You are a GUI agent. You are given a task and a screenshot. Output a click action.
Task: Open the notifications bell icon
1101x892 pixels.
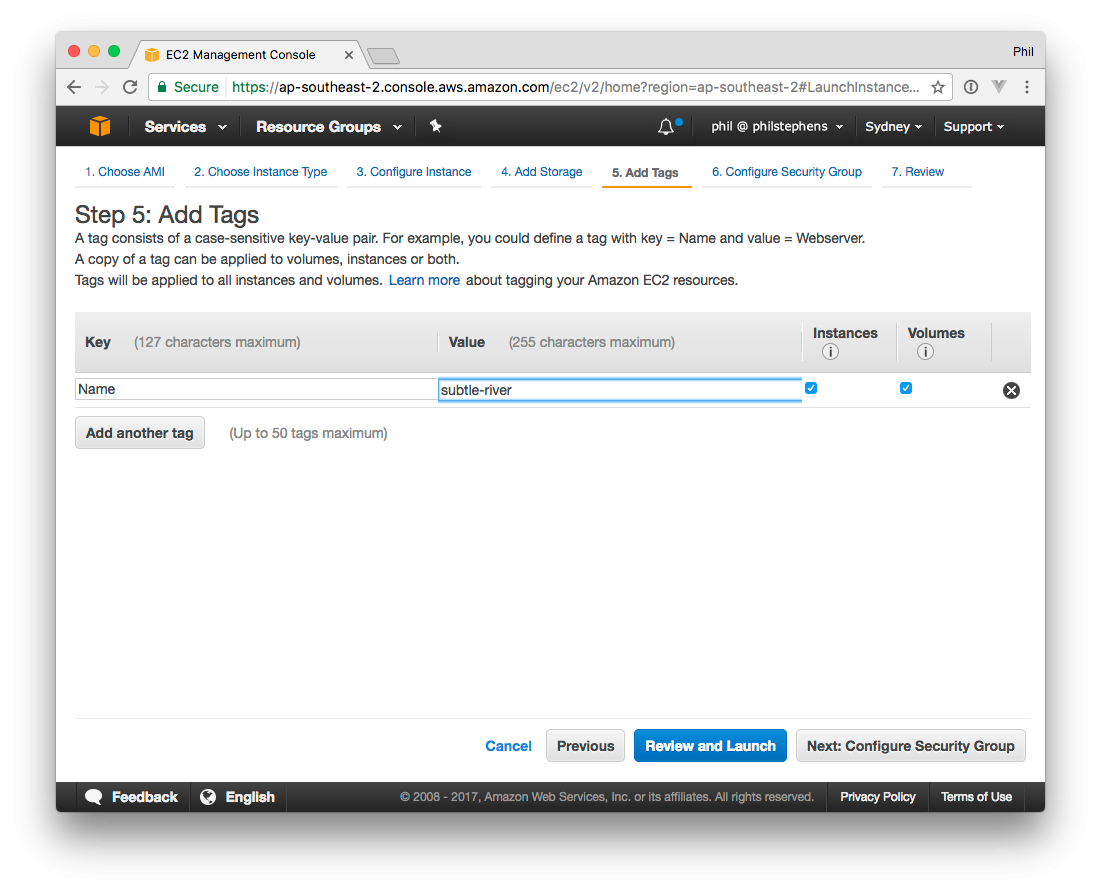(666, 127)
